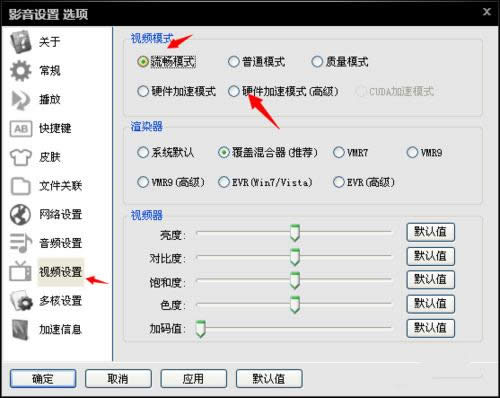Viewport: 500px width, 398px height.
Task: Choose 硬件加速模式 (高级) radio option
Action: pyautogui.click(x=233, y=91)
